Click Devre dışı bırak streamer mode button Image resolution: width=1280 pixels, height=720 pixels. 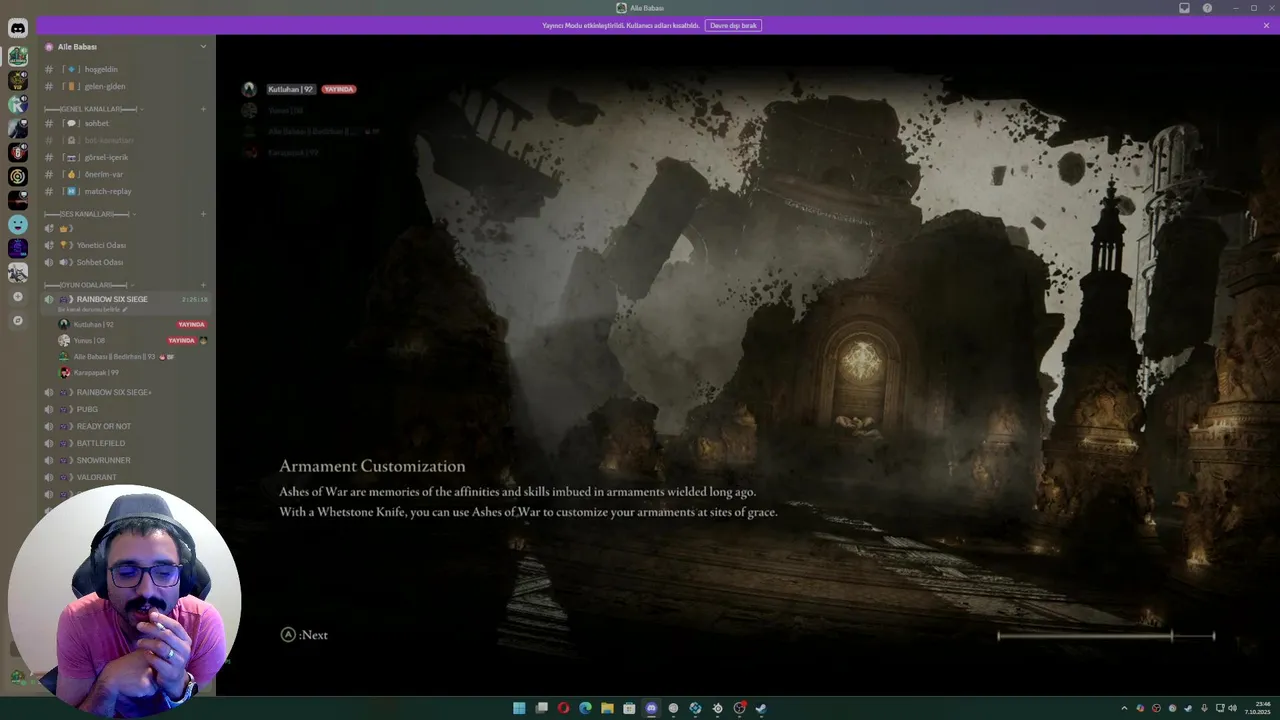point(733,25)
